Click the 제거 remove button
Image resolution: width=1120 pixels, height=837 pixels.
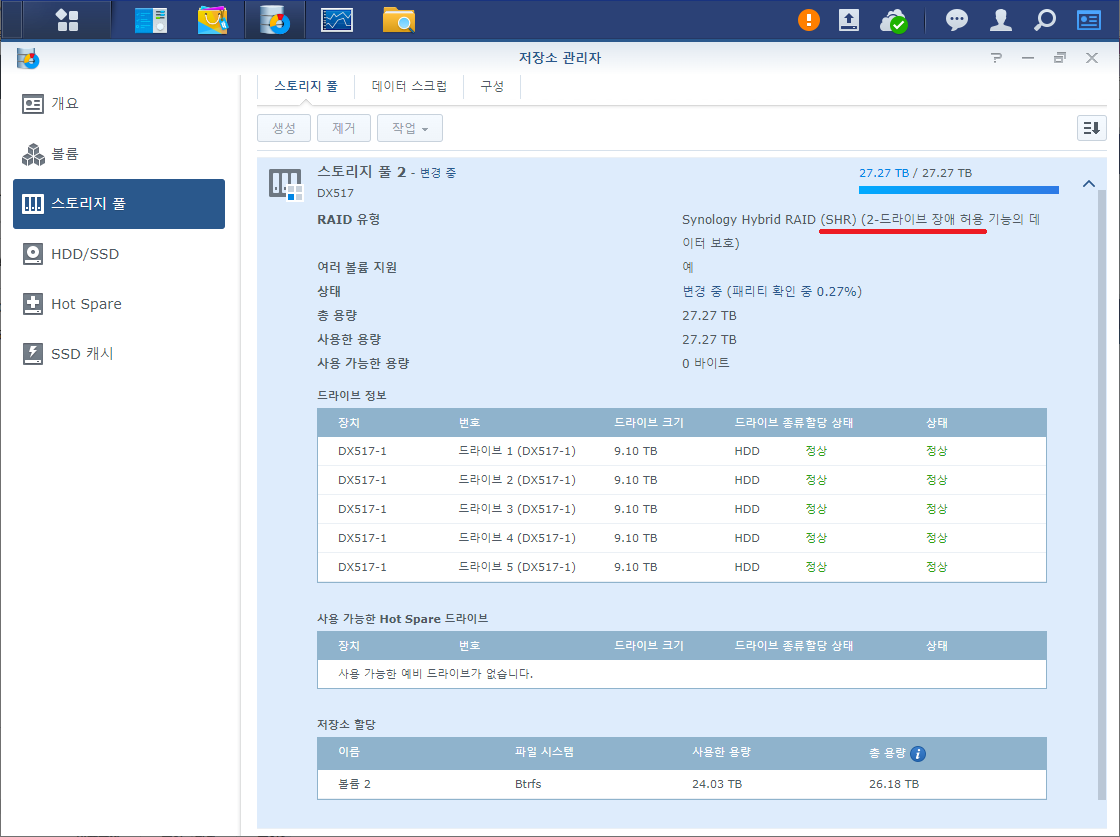(344, 128)
